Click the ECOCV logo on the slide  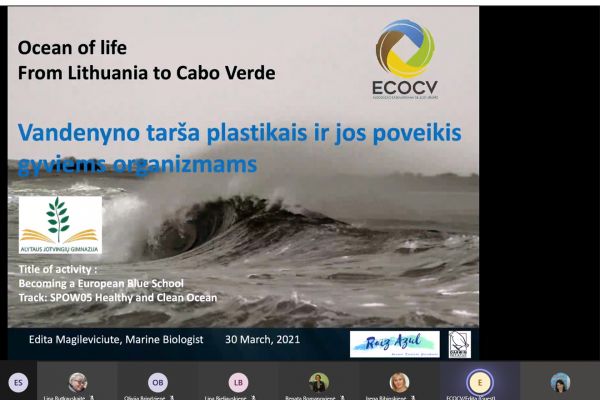[x=405, y=59]
